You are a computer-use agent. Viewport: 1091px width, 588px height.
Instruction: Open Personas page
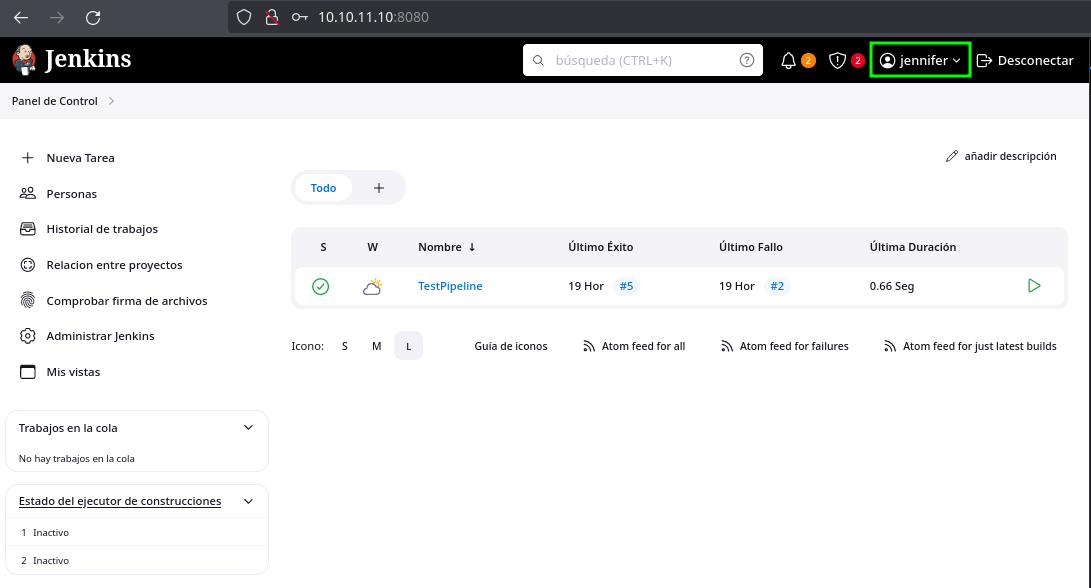point(72,194)
